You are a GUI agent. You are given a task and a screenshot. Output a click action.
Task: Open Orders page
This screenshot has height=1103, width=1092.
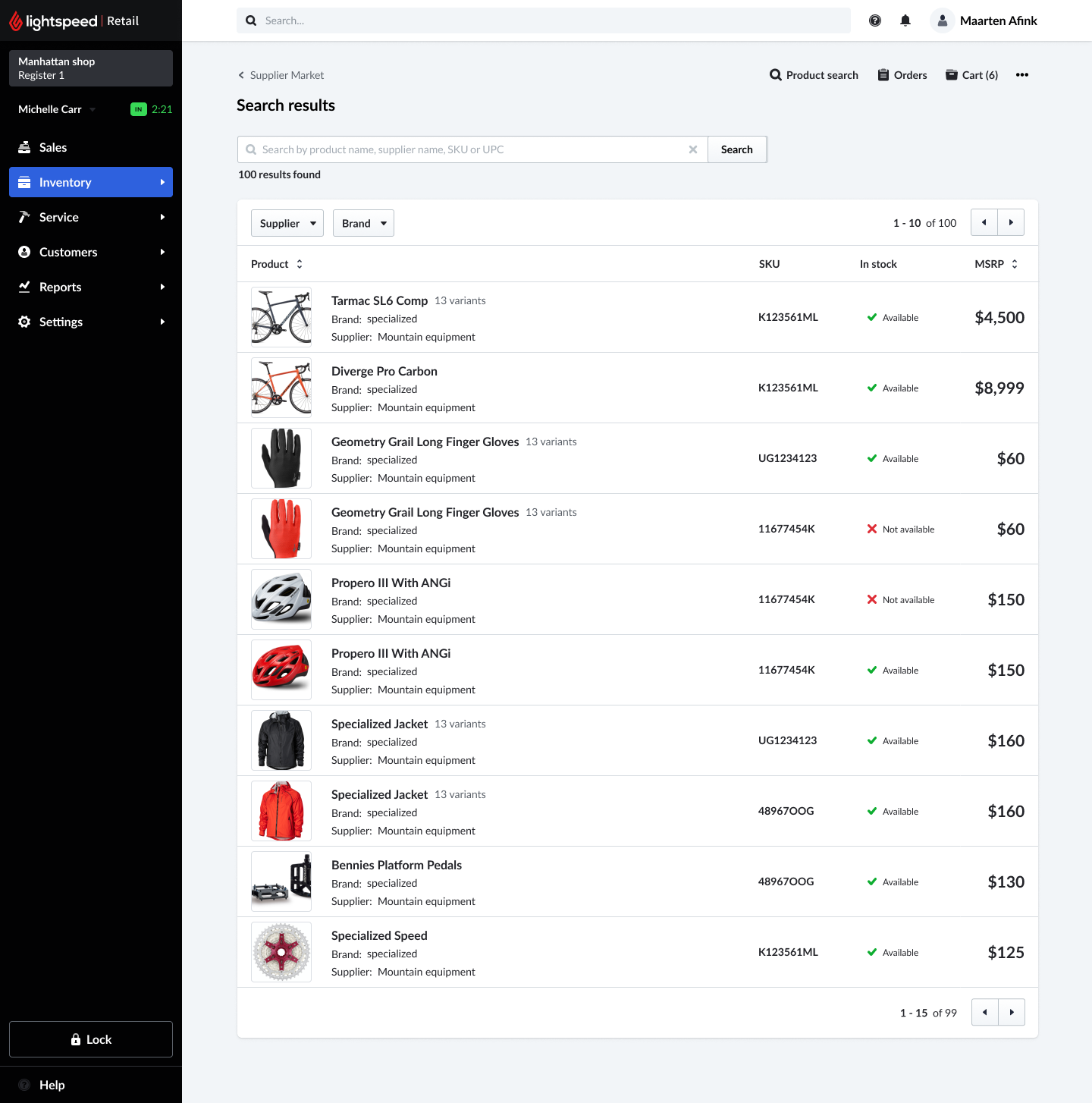(902, 74)
